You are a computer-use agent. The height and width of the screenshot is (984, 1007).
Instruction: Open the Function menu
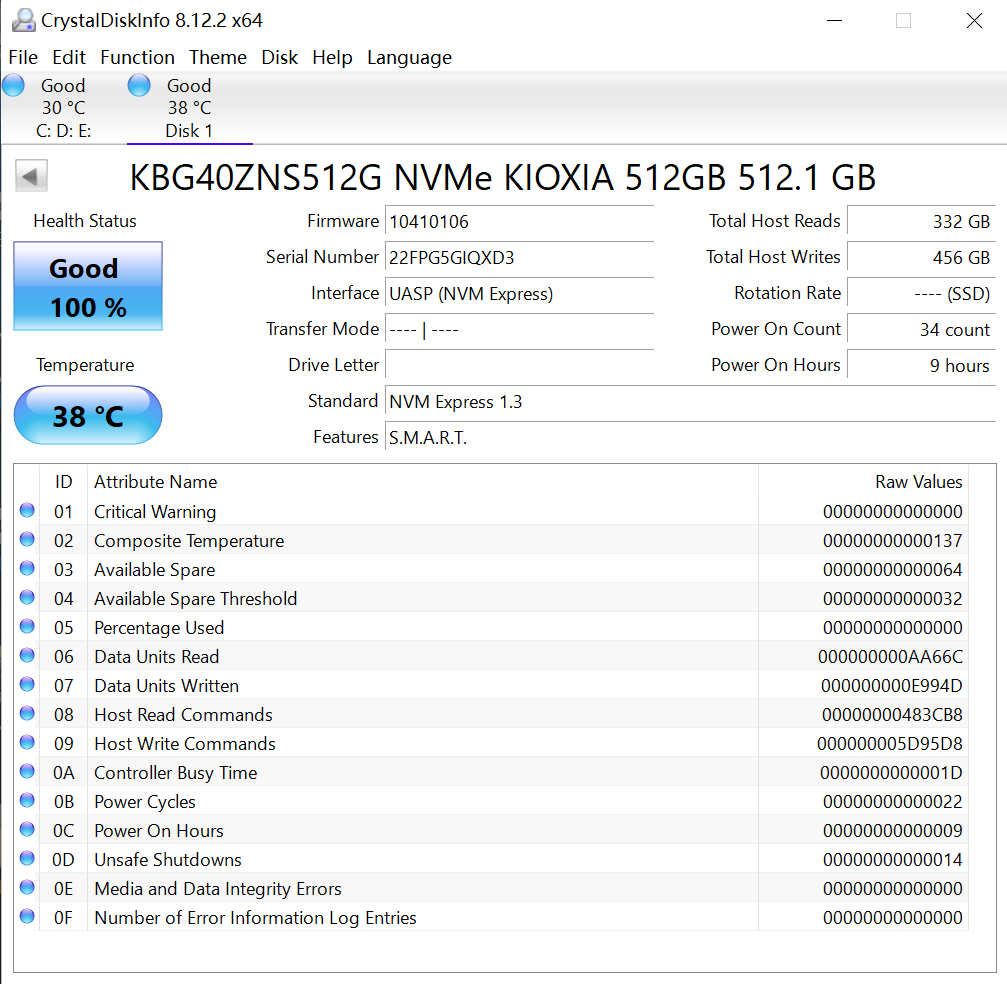pyautogui.click(x=137, y=57)
